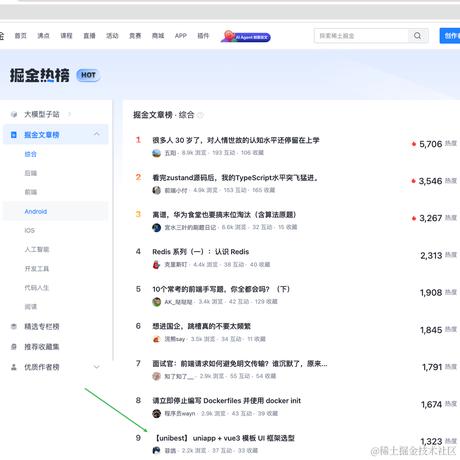The width and height of the screenshot is (460, 460).
Task: Click the info icon beside 掘金文章榜·综合
Action: [200, 115]
